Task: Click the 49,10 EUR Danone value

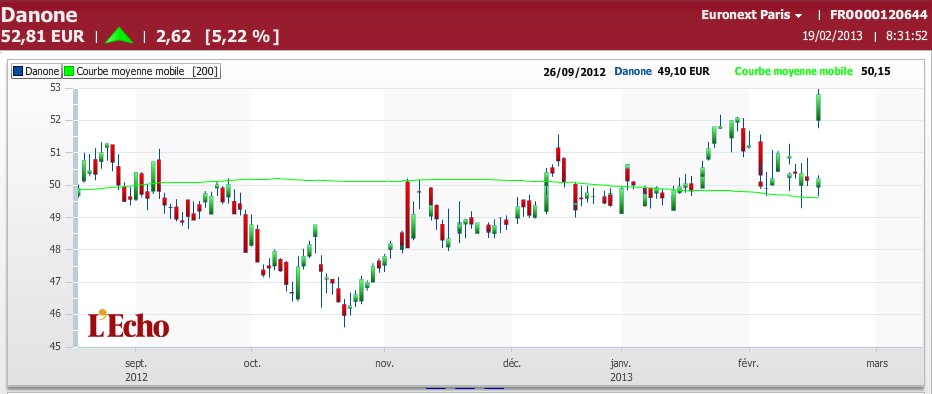Action: (x=683, y=71)
